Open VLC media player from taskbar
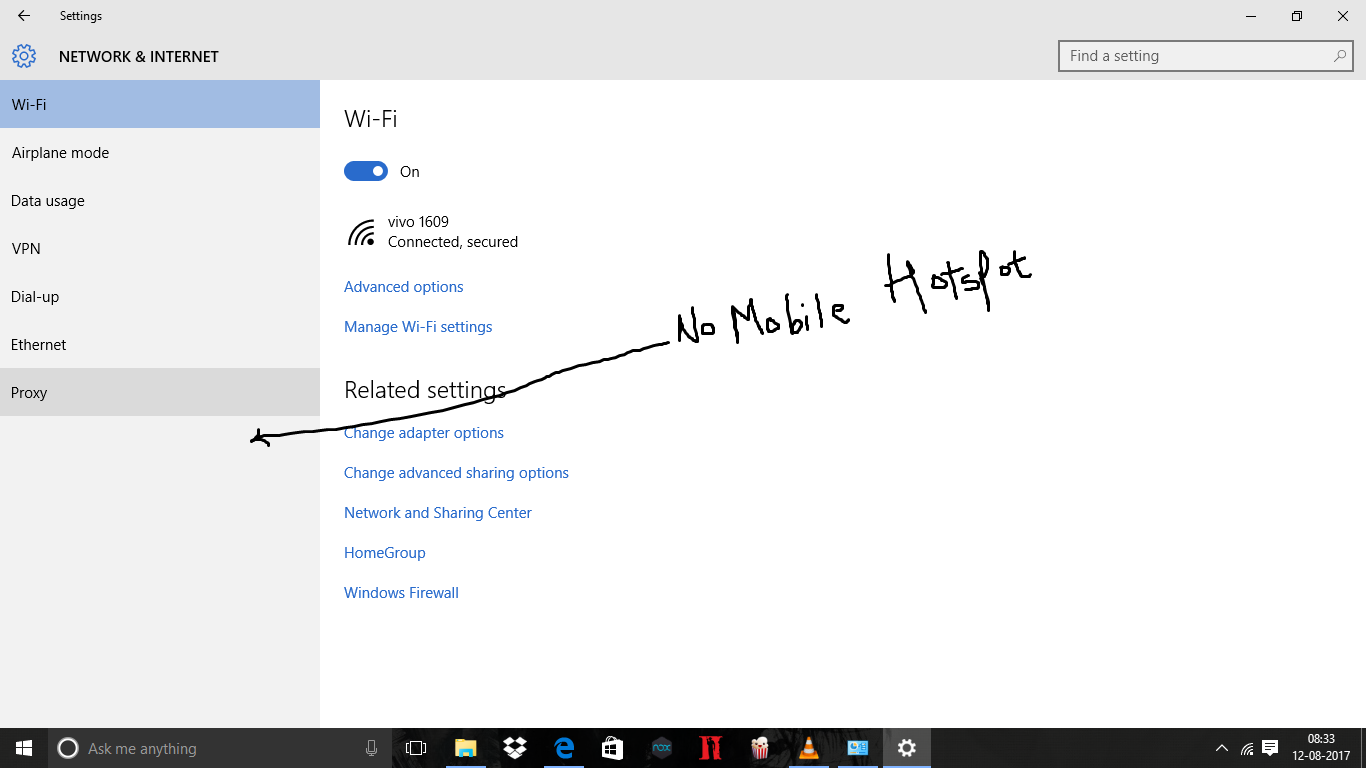 coord(808,748)
